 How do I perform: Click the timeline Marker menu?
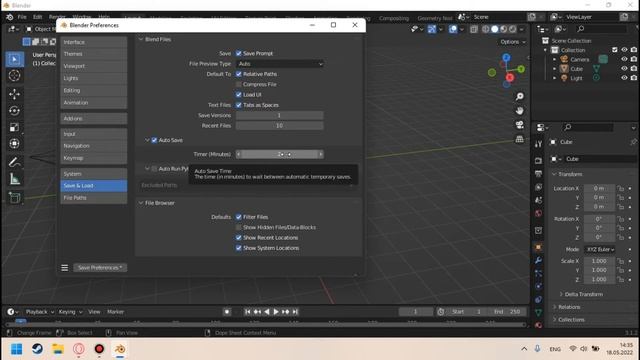tap(116, 312)
